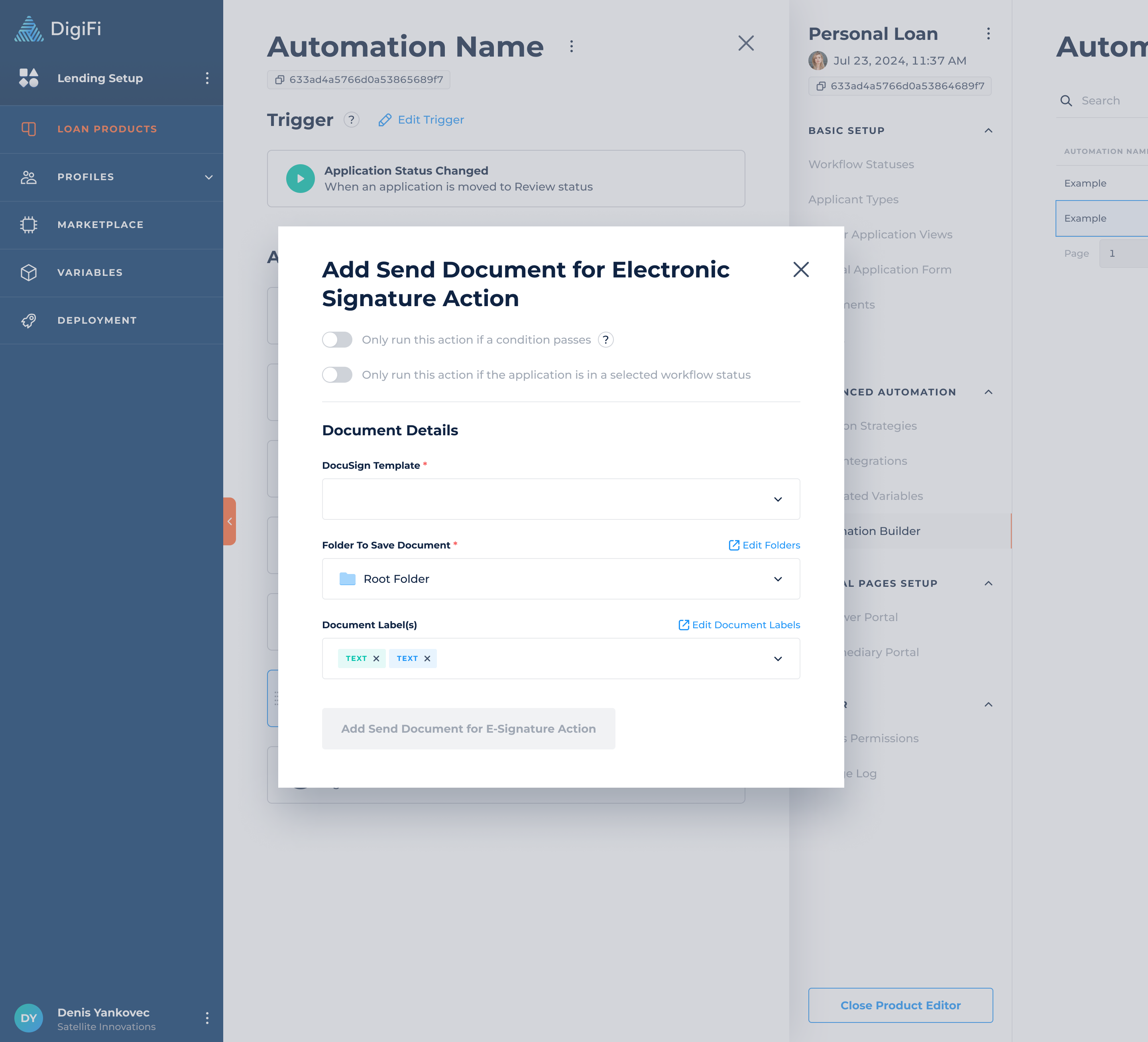This screenshot has height=1042, width=1148.
Task: Open Folder To Save Document dropdown
Action: click(560, 579)
